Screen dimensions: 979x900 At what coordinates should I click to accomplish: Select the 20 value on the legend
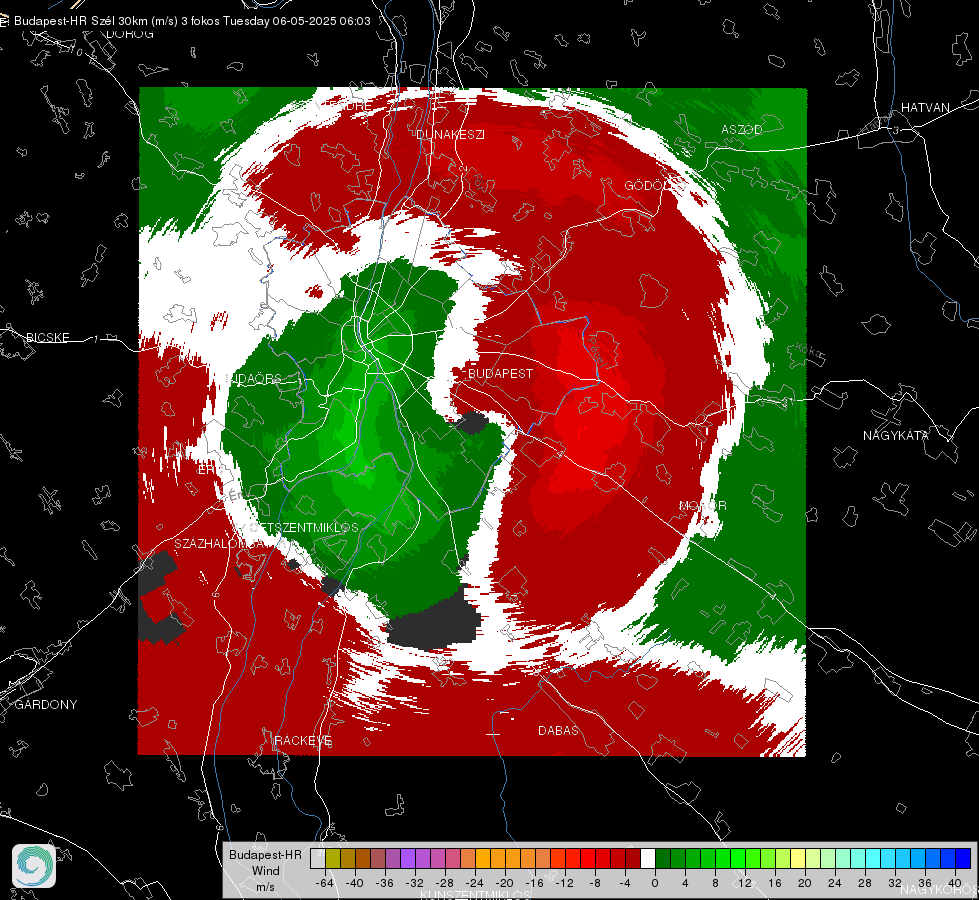[805, 883]
